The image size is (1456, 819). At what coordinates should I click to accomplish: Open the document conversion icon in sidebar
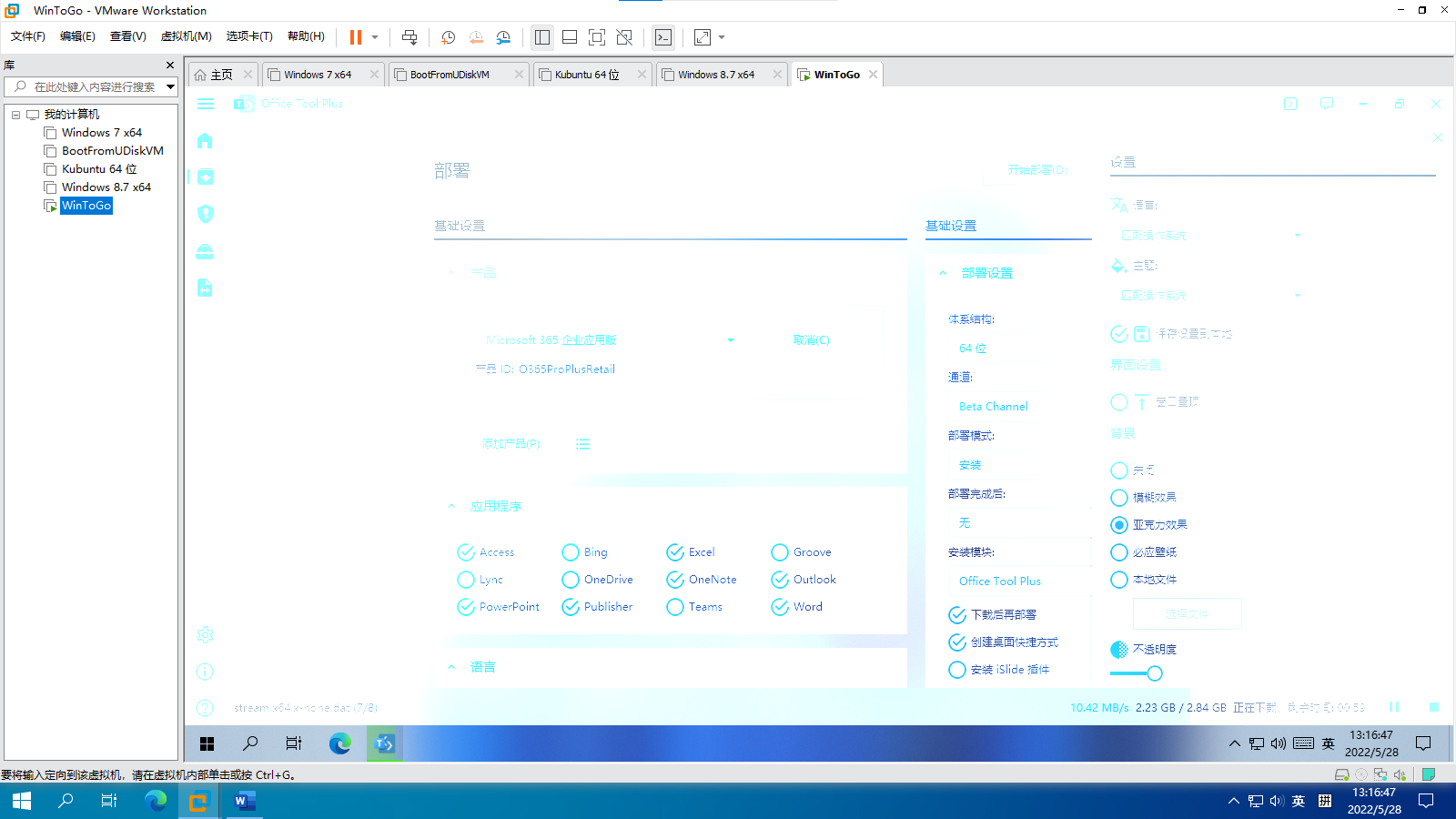[x=205, y=288]
